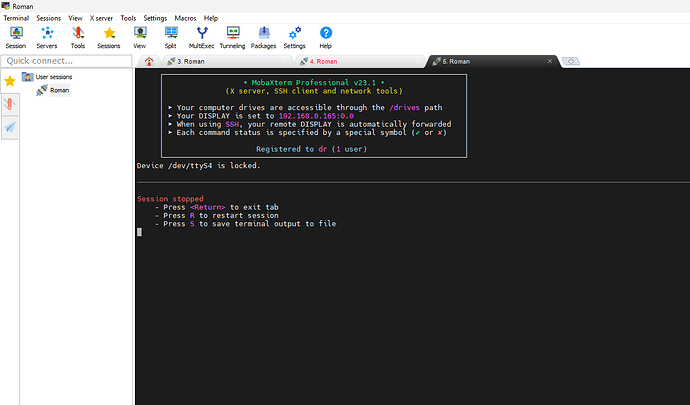Click 'Device /dev/ttyS4 is locked.' text

pyautogui.click(x=198, y=166)
